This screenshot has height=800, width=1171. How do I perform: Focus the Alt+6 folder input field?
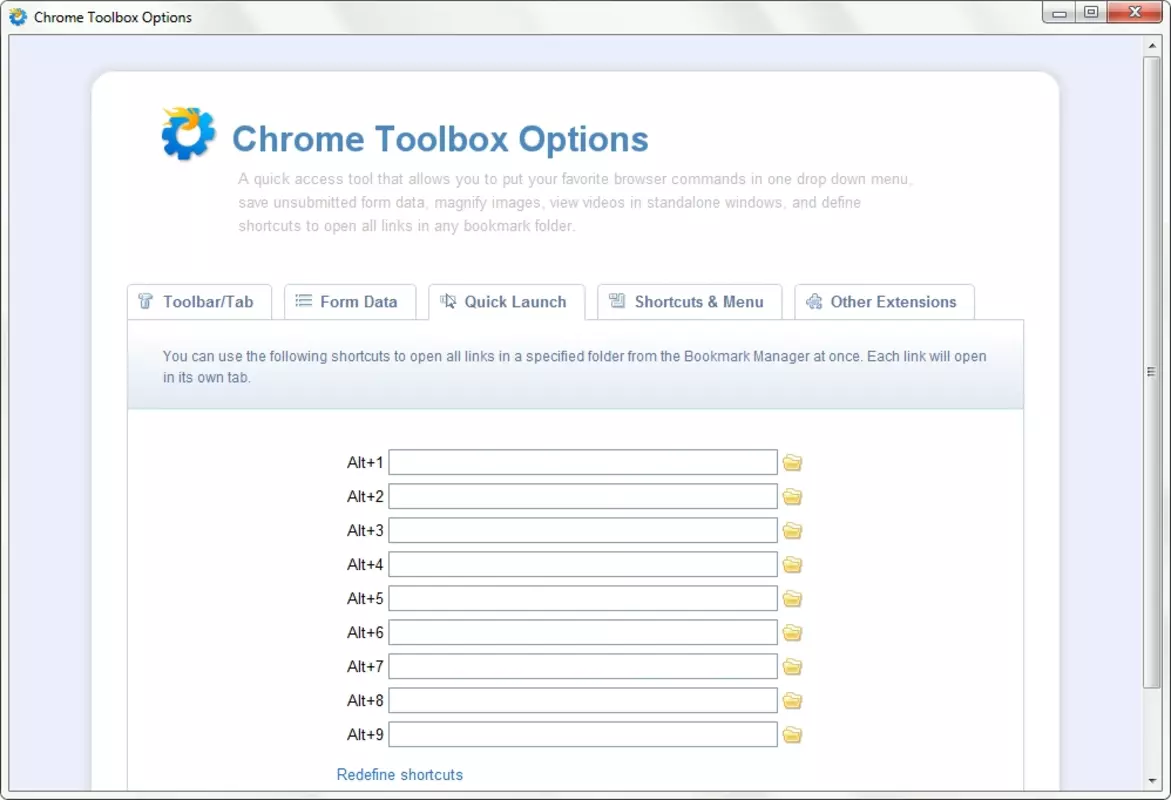coord(583,632)
